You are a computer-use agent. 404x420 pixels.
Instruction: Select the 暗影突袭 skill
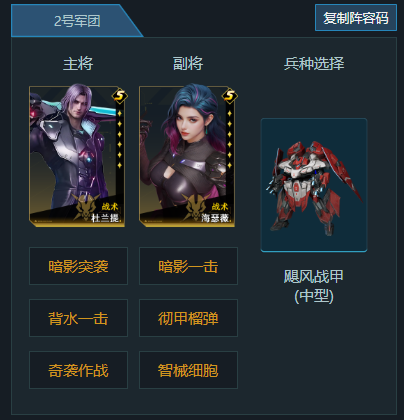(78, 266)
